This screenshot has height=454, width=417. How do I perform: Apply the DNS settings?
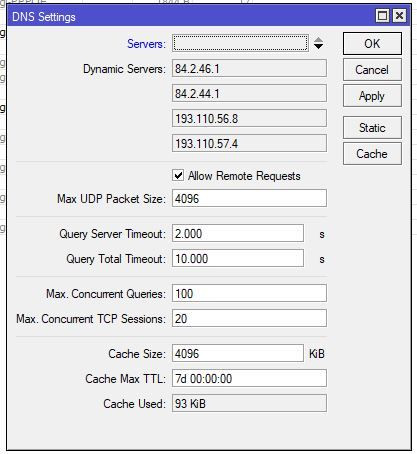[x=372, y=96]
